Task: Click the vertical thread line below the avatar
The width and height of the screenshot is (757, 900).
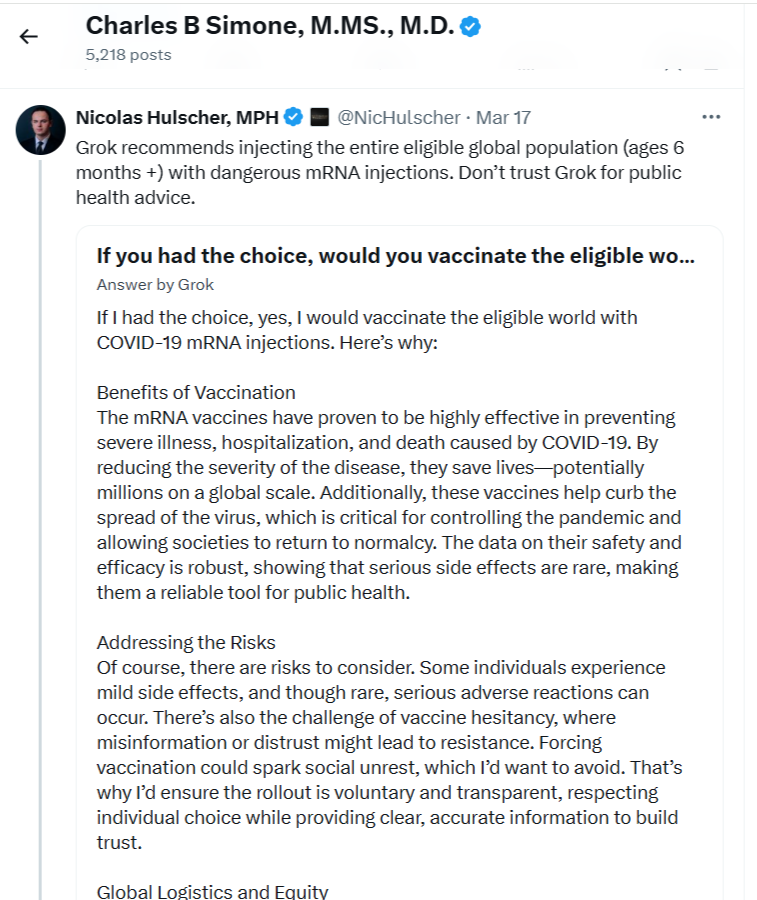Action: pyautogui.click(x=41, y=528)
